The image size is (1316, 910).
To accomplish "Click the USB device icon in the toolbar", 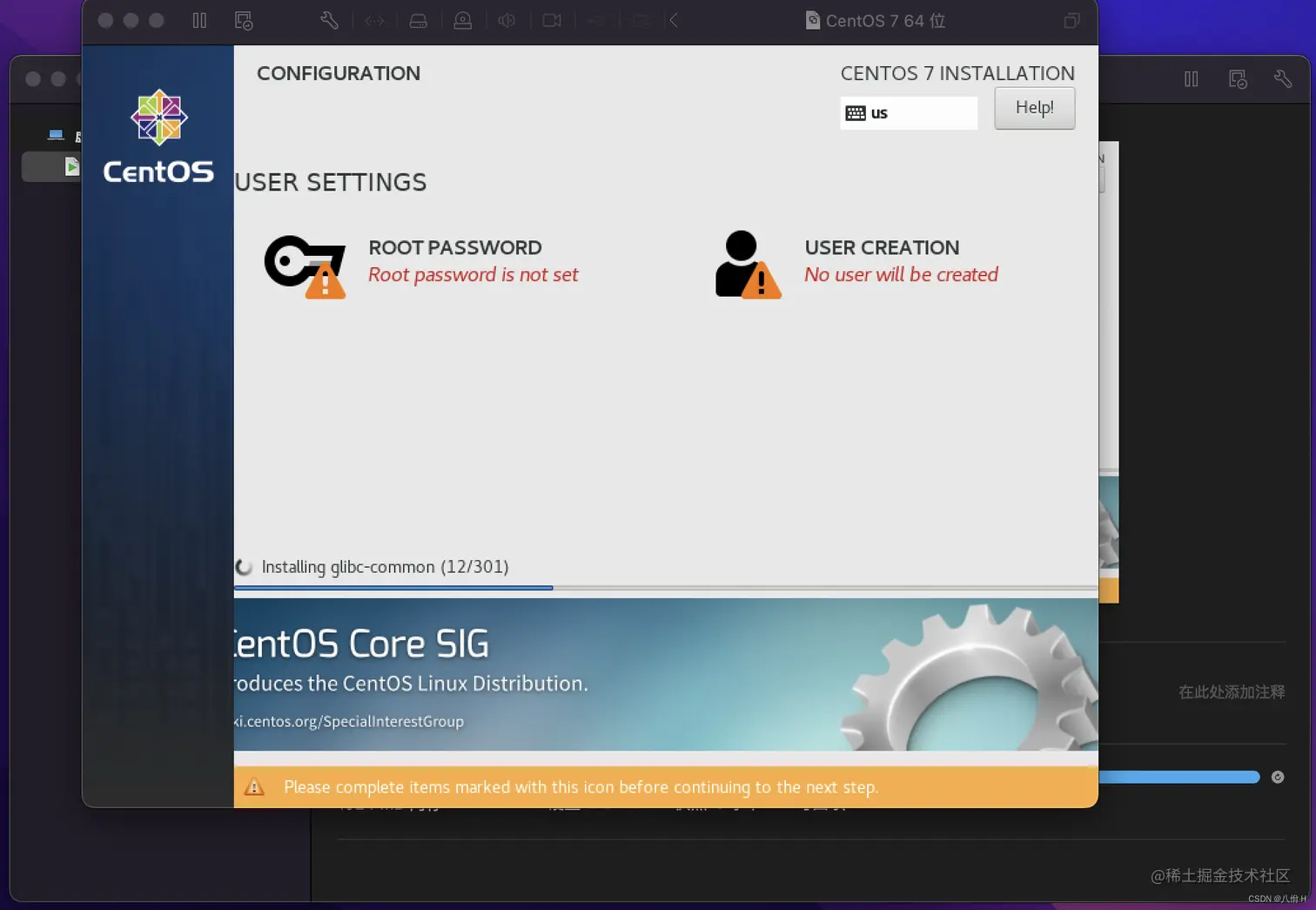I will click(597, 20).
